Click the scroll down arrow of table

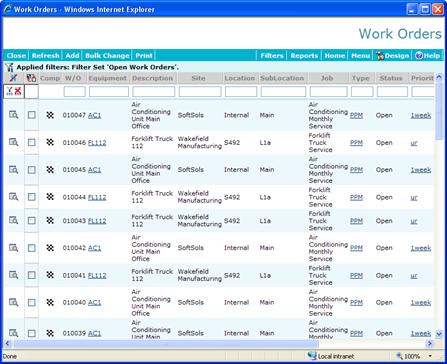point(439,334)
